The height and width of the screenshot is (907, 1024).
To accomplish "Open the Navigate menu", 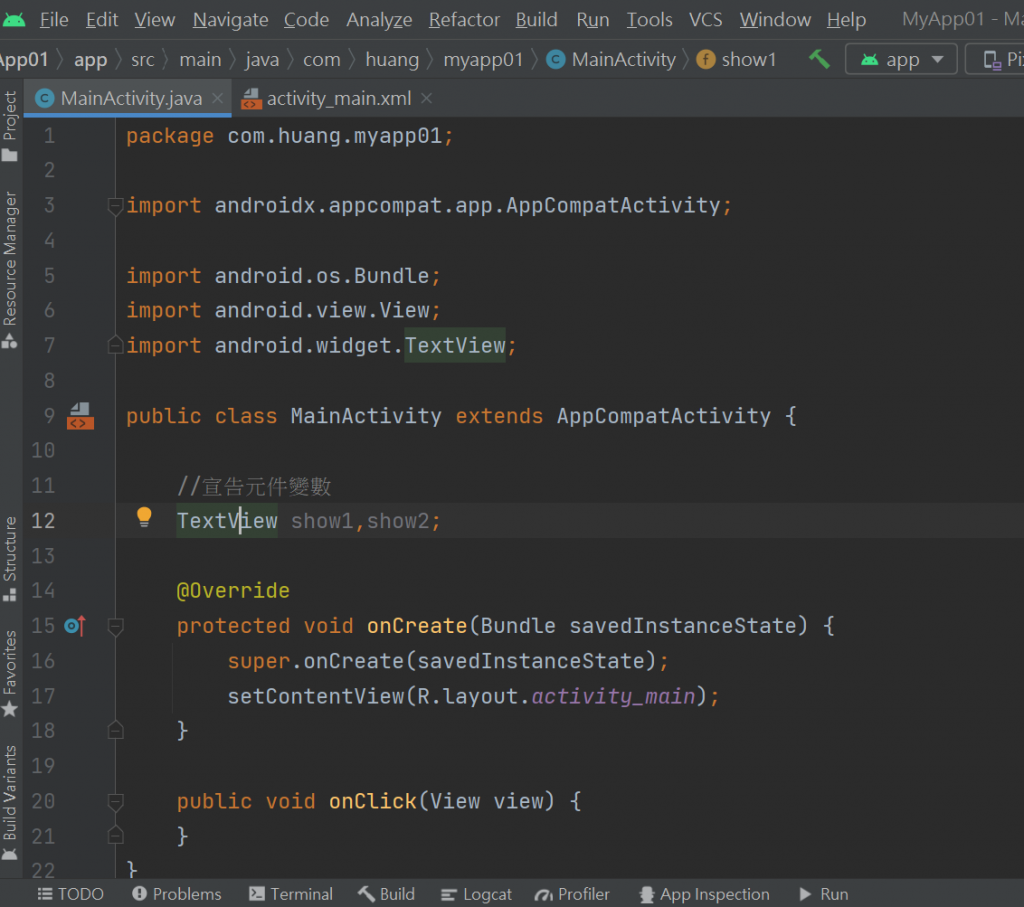I will (x=231, y=20).
